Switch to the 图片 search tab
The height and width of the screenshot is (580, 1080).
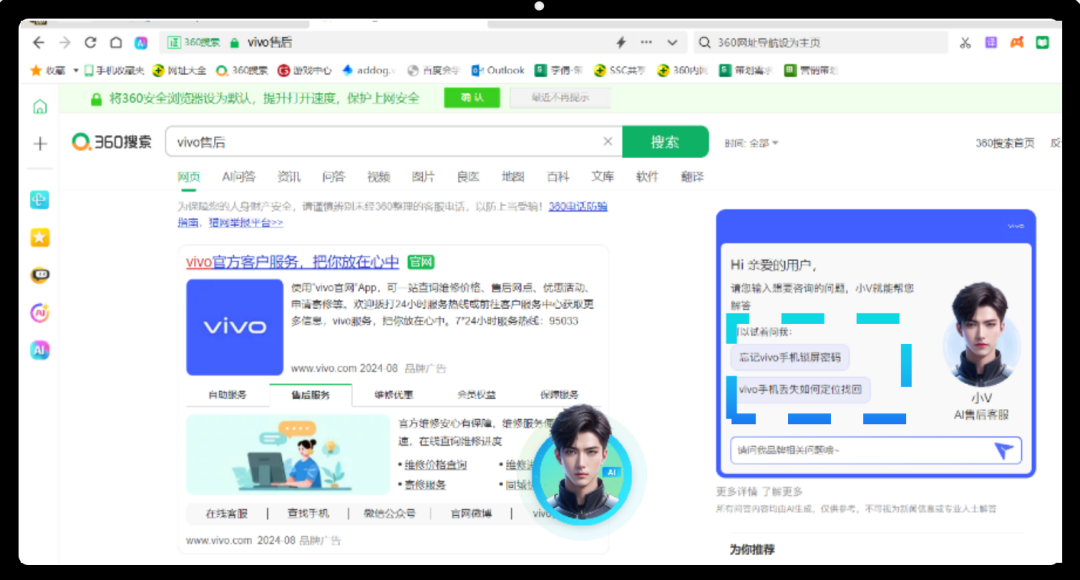pyautogui.click(x=423, y=177)
